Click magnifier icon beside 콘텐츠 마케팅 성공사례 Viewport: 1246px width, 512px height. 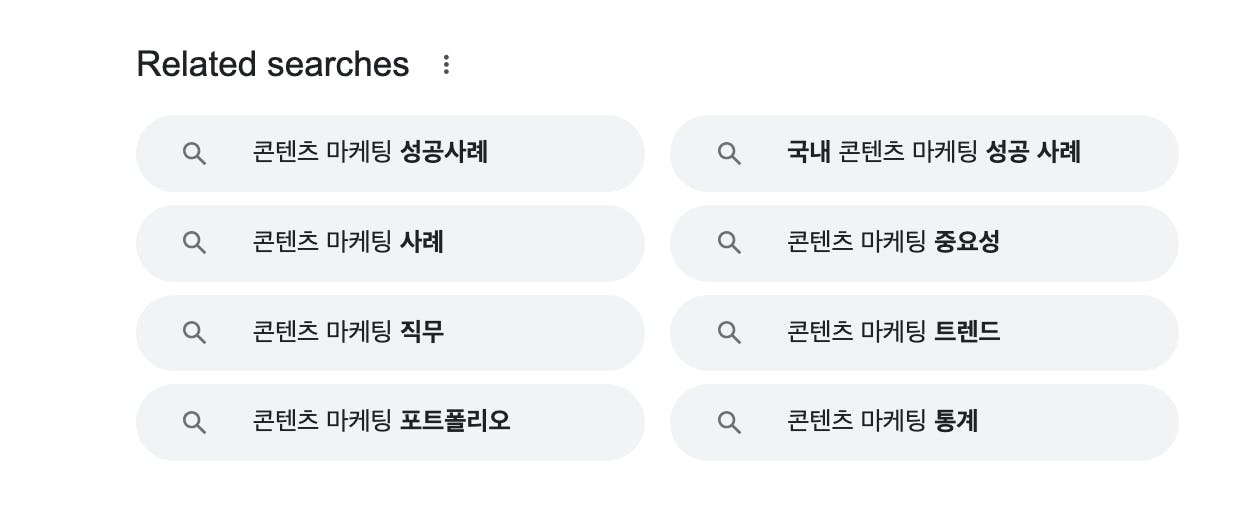[x=194, y=153]
